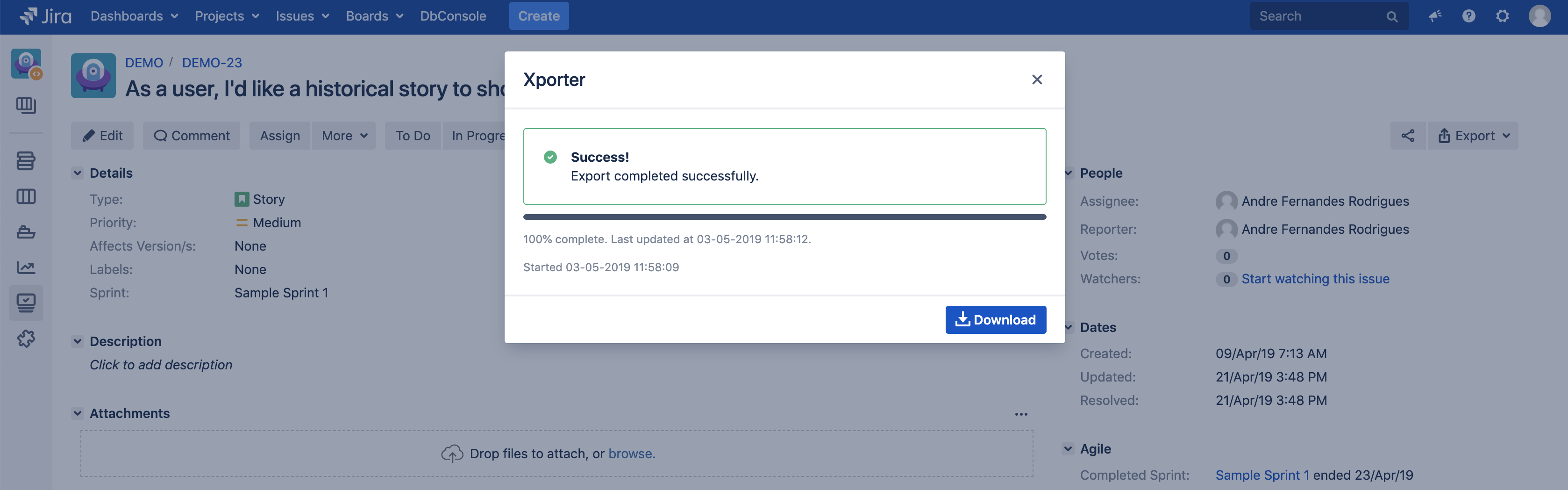
Task: Open the Add-ons puzzle icon in sidebar
Action: [26, 338]
